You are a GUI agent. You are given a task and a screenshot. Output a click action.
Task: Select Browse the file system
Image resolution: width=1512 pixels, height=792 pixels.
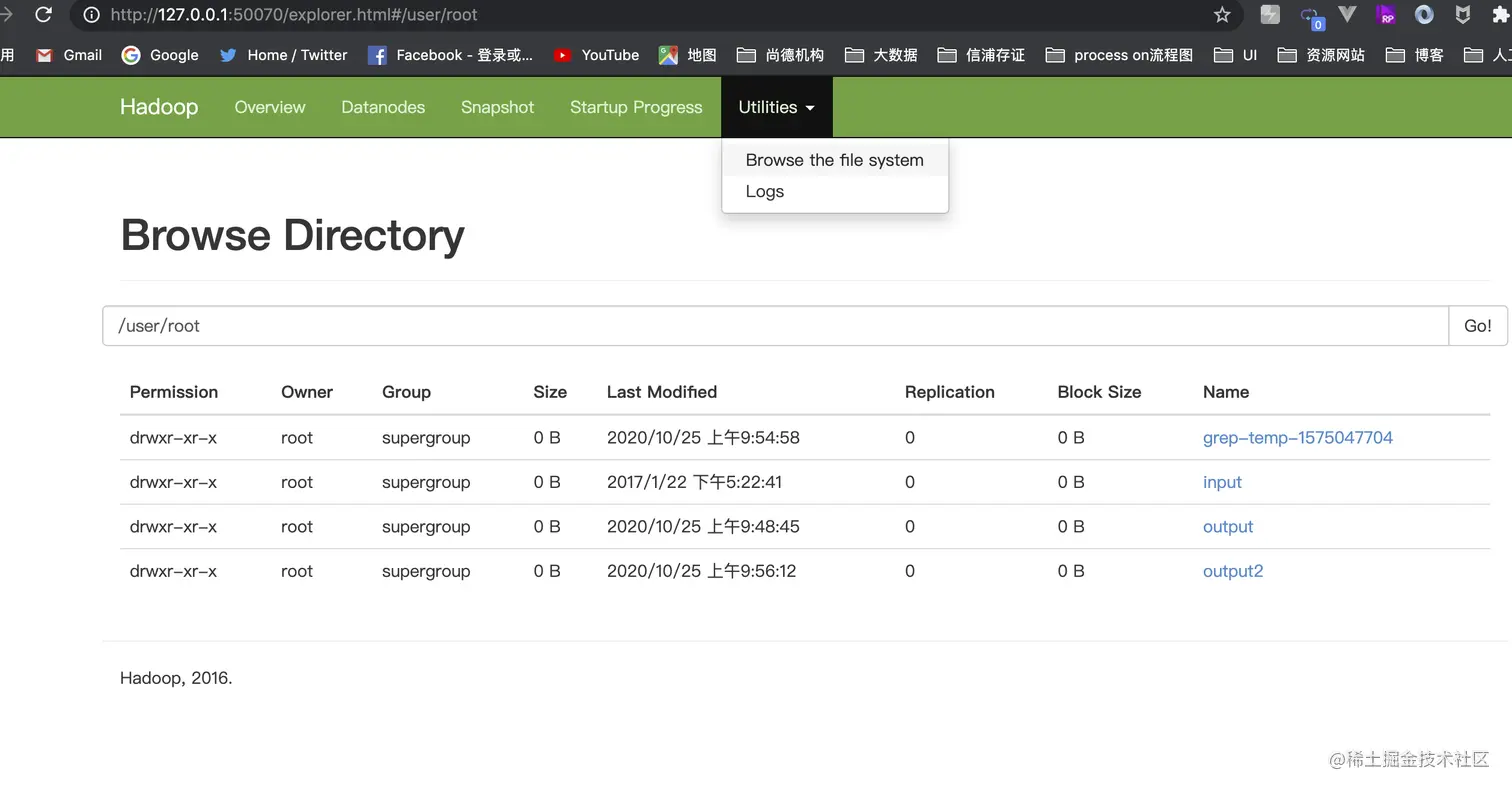coord(835,160)
